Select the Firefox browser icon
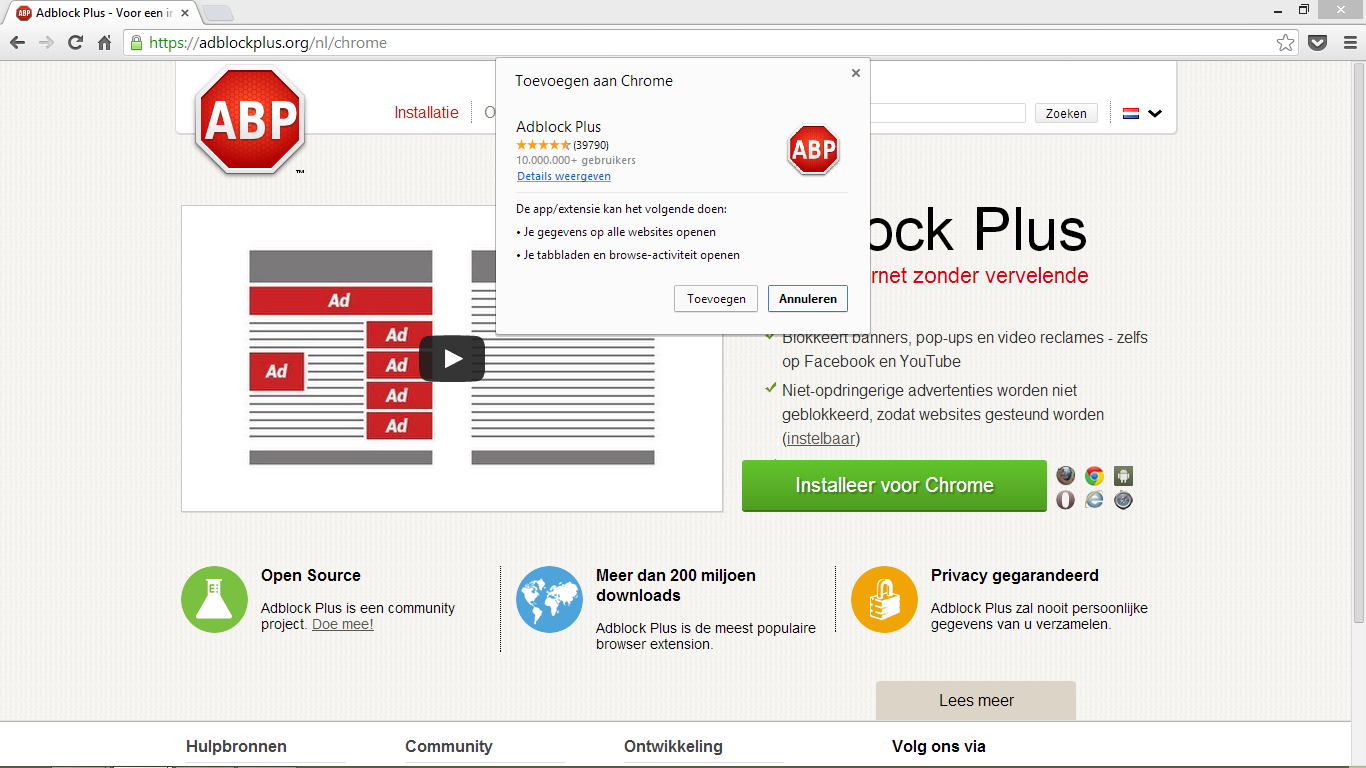 [1066, 476]
